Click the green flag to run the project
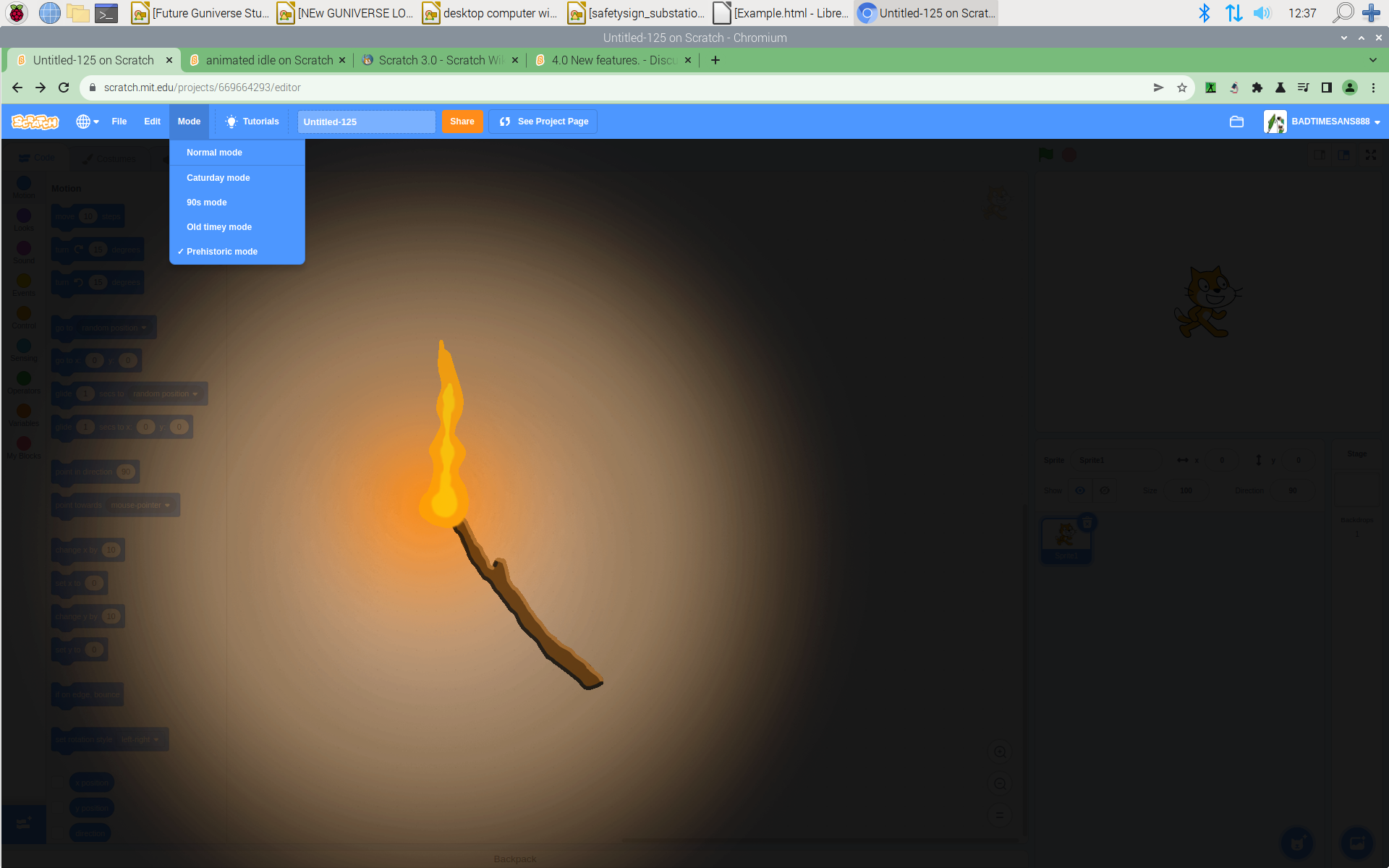Screen dimensions: 1389x868 (1045, 154)
